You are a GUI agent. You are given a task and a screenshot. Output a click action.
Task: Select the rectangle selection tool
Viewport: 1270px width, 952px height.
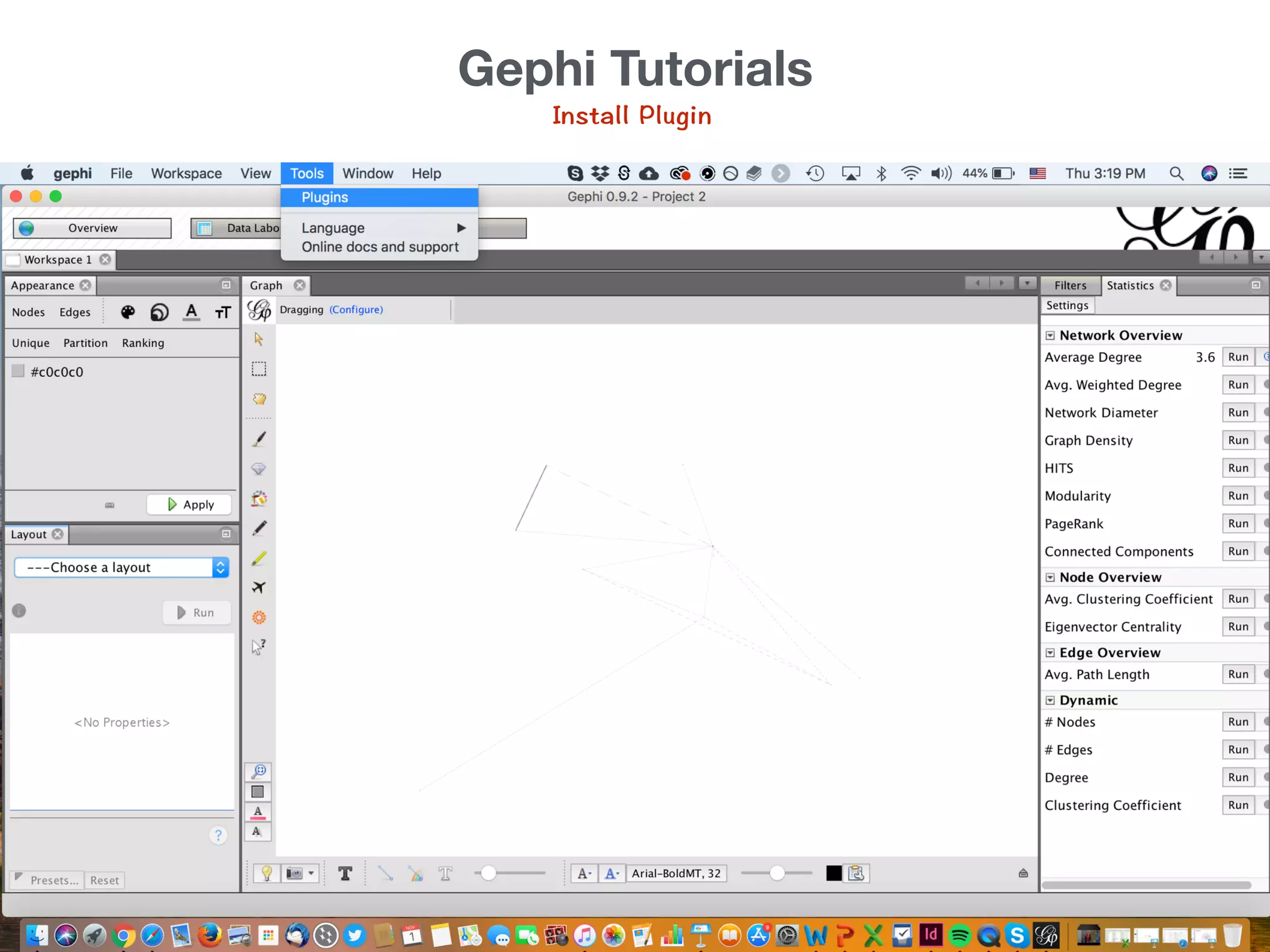coord(259,369)
